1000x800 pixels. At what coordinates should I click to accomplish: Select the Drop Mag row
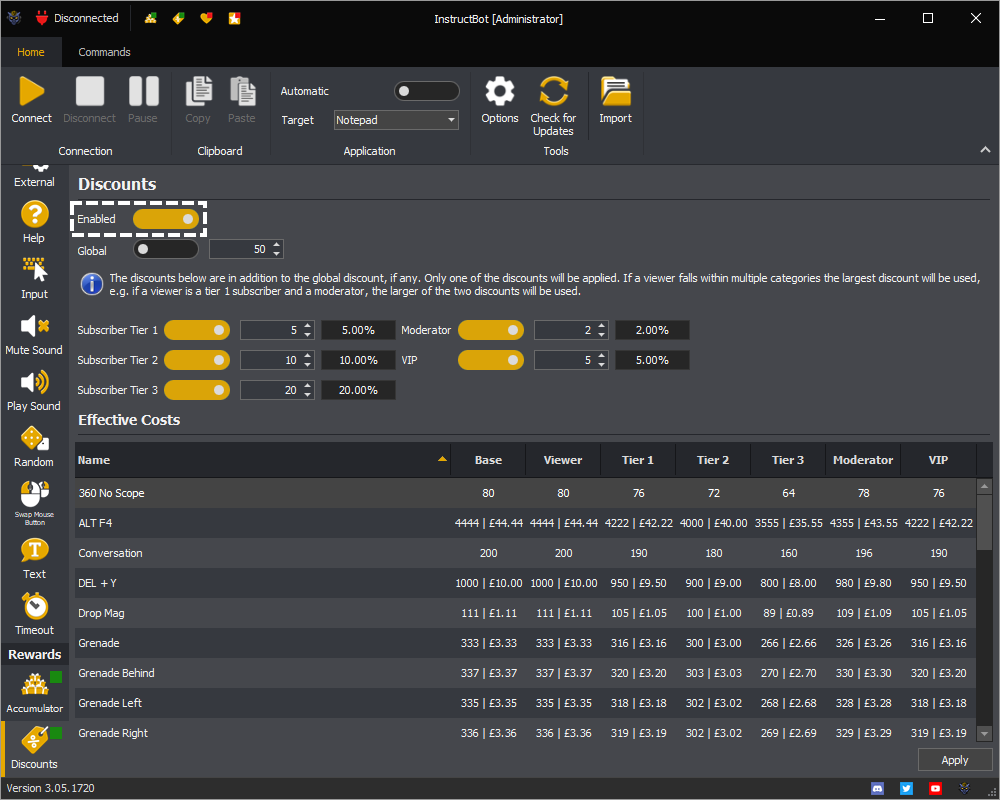tap(525, 613)
